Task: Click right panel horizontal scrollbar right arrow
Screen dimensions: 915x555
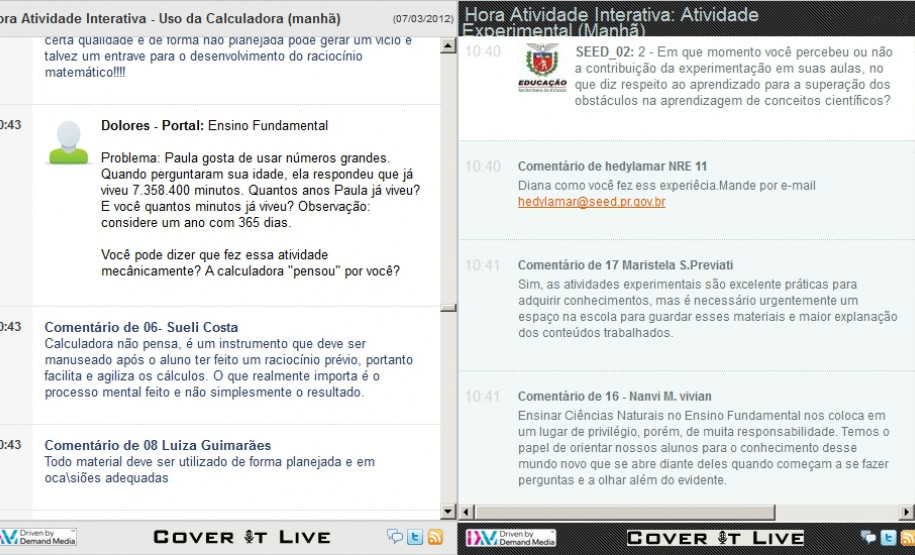Action: pos(907,512)
